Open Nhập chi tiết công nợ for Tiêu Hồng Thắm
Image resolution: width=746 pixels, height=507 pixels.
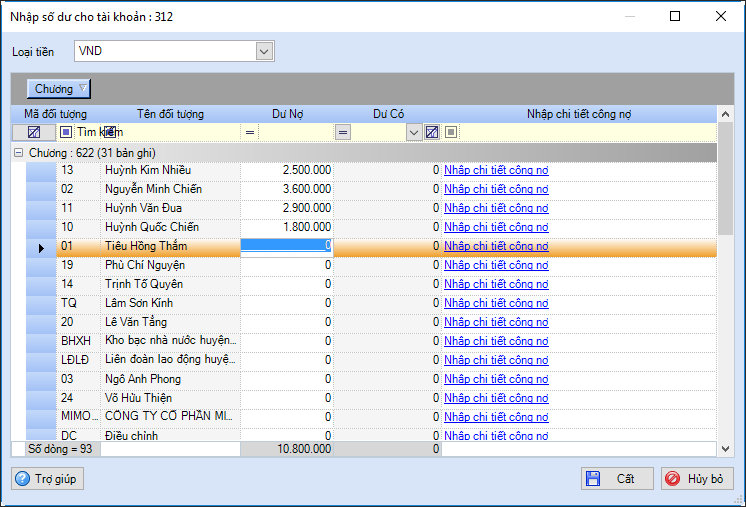496,246
